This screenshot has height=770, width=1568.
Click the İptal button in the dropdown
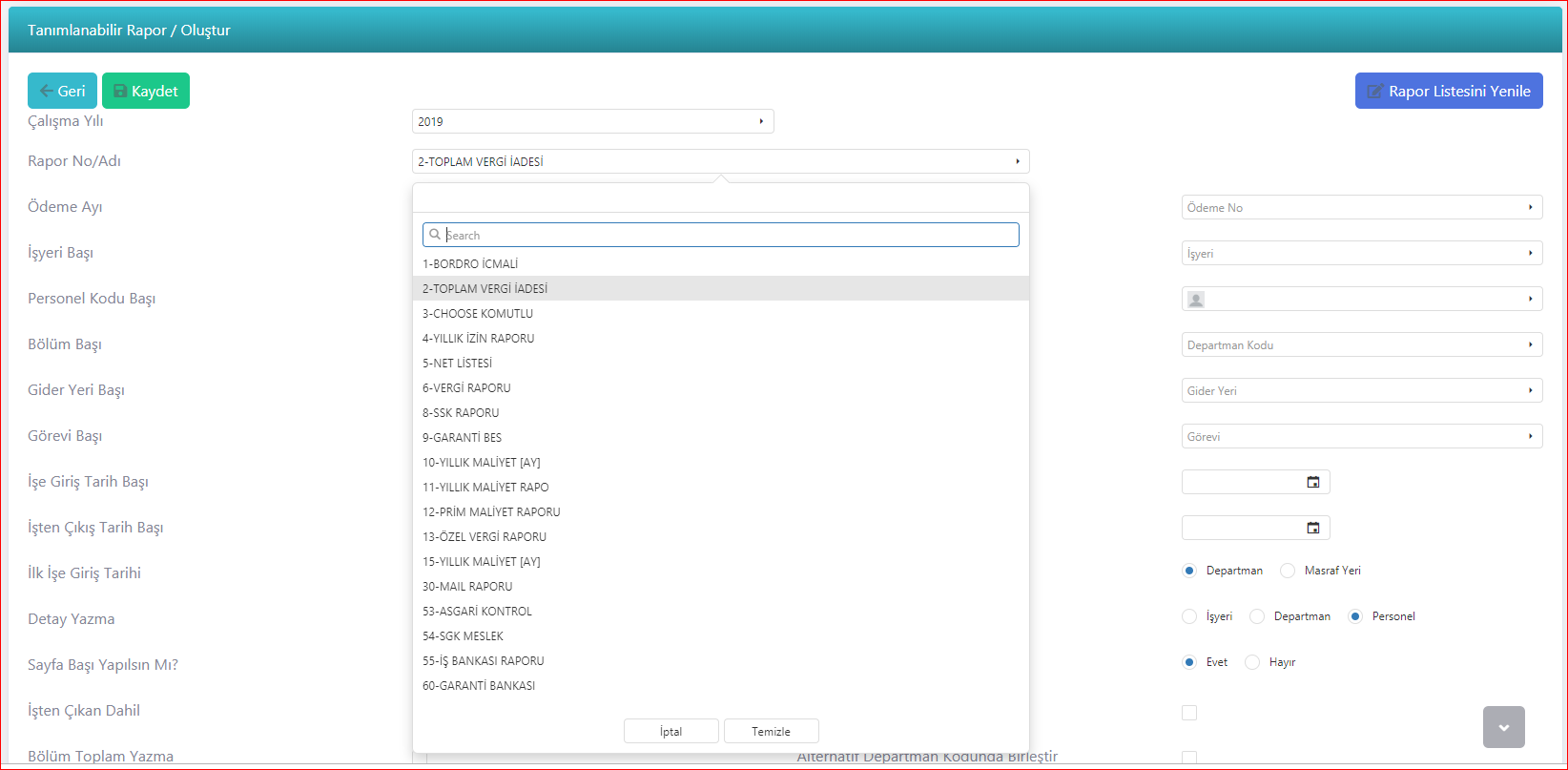(671, 732)
